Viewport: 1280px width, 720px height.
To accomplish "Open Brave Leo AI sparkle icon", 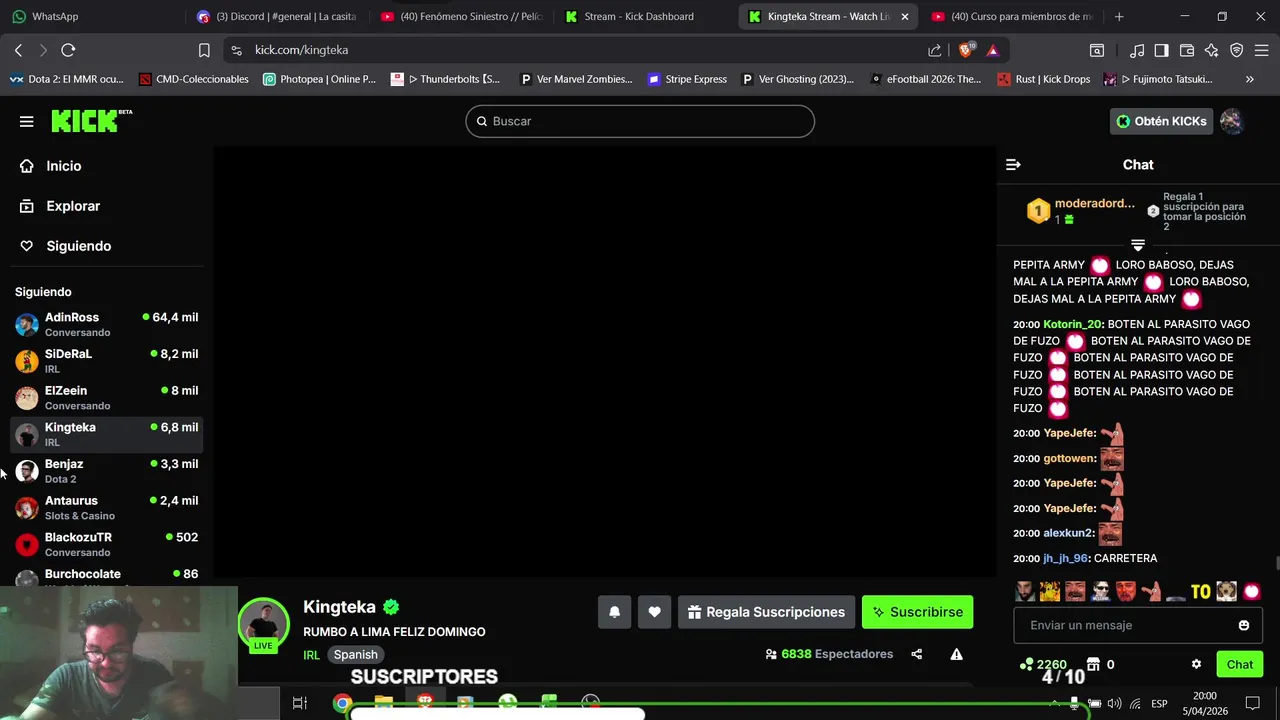I will (x=1211, y=50).
